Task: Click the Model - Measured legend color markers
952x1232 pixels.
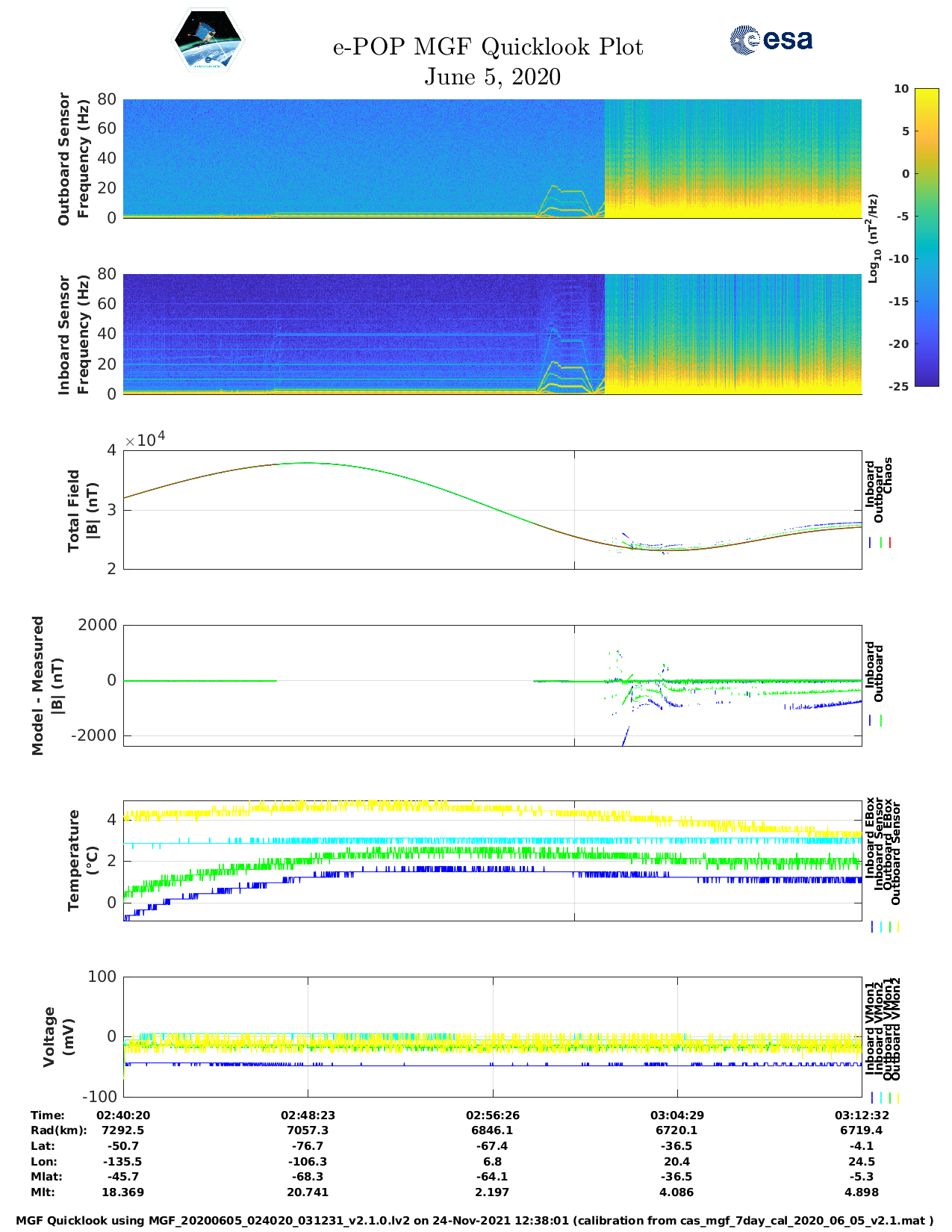Action: [x=875, y=721]
